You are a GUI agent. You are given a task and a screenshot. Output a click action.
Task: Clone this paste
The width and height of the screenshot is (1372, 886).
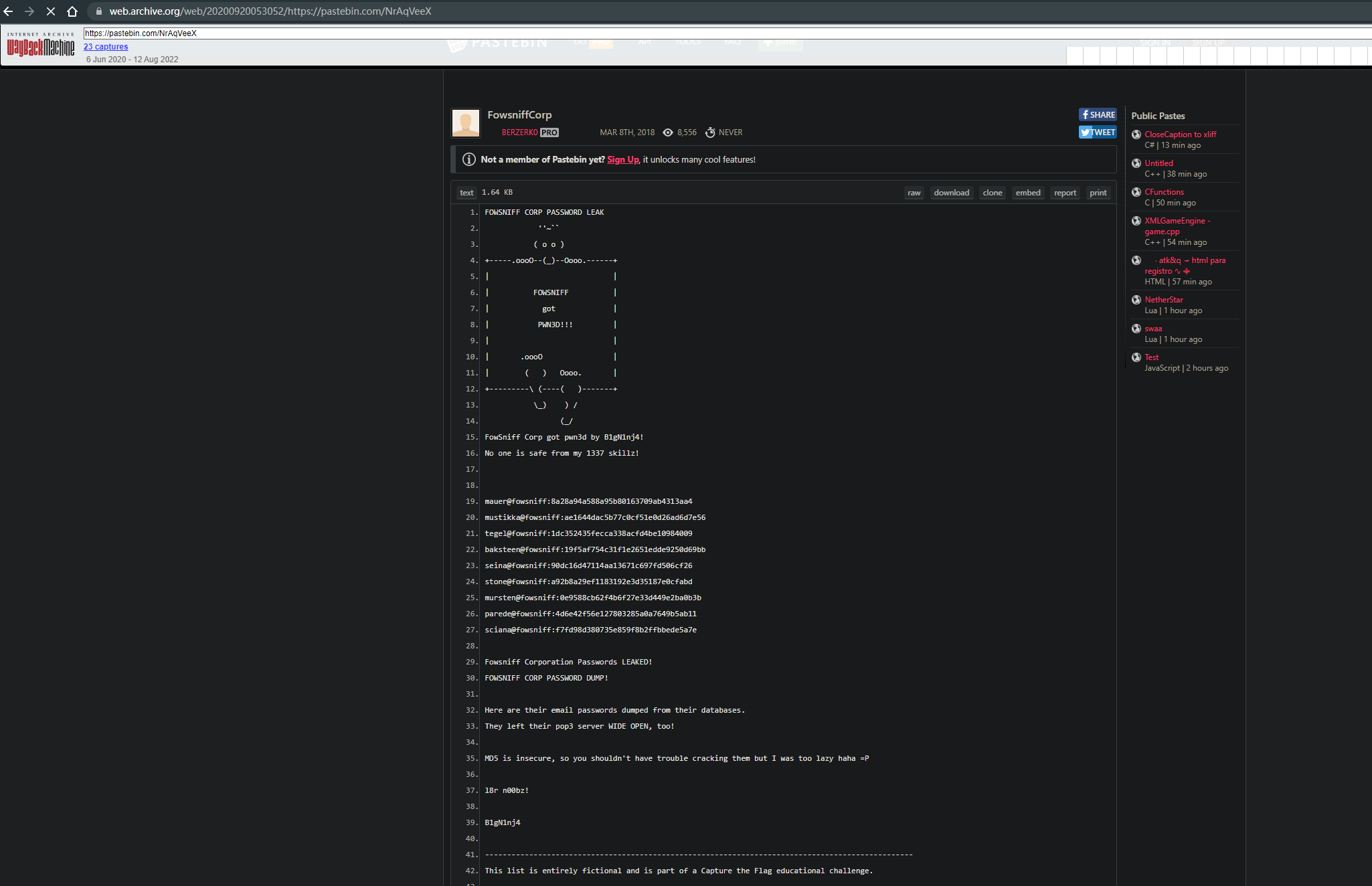point(993,193)
